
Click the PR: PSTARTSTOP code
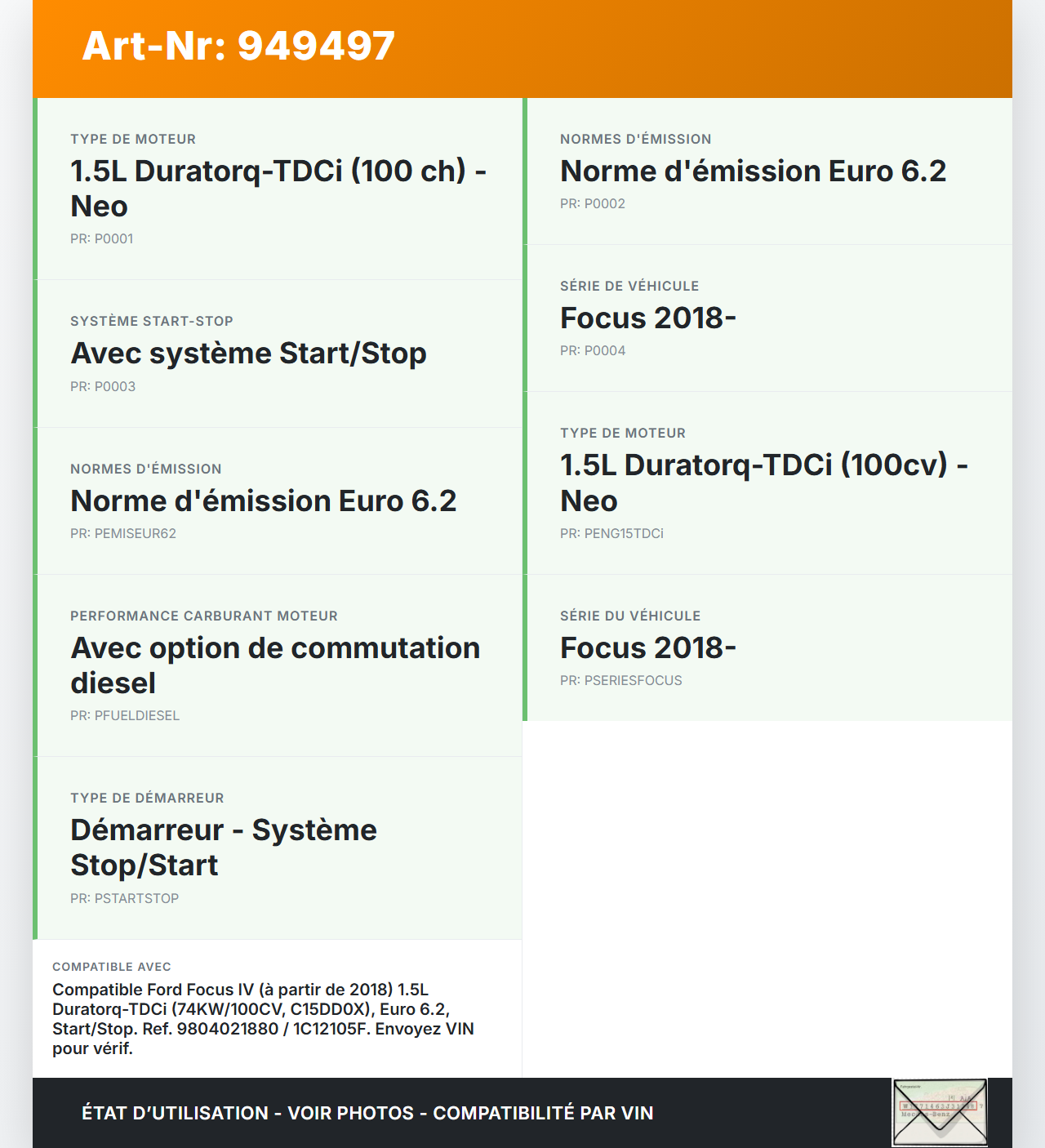click(124, 899)
